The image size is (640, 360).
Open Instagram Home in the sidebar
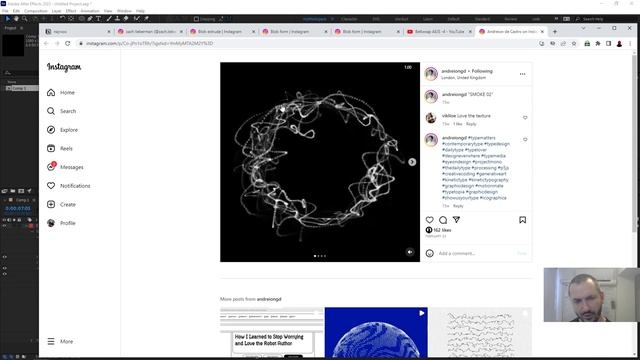point(61,93)
